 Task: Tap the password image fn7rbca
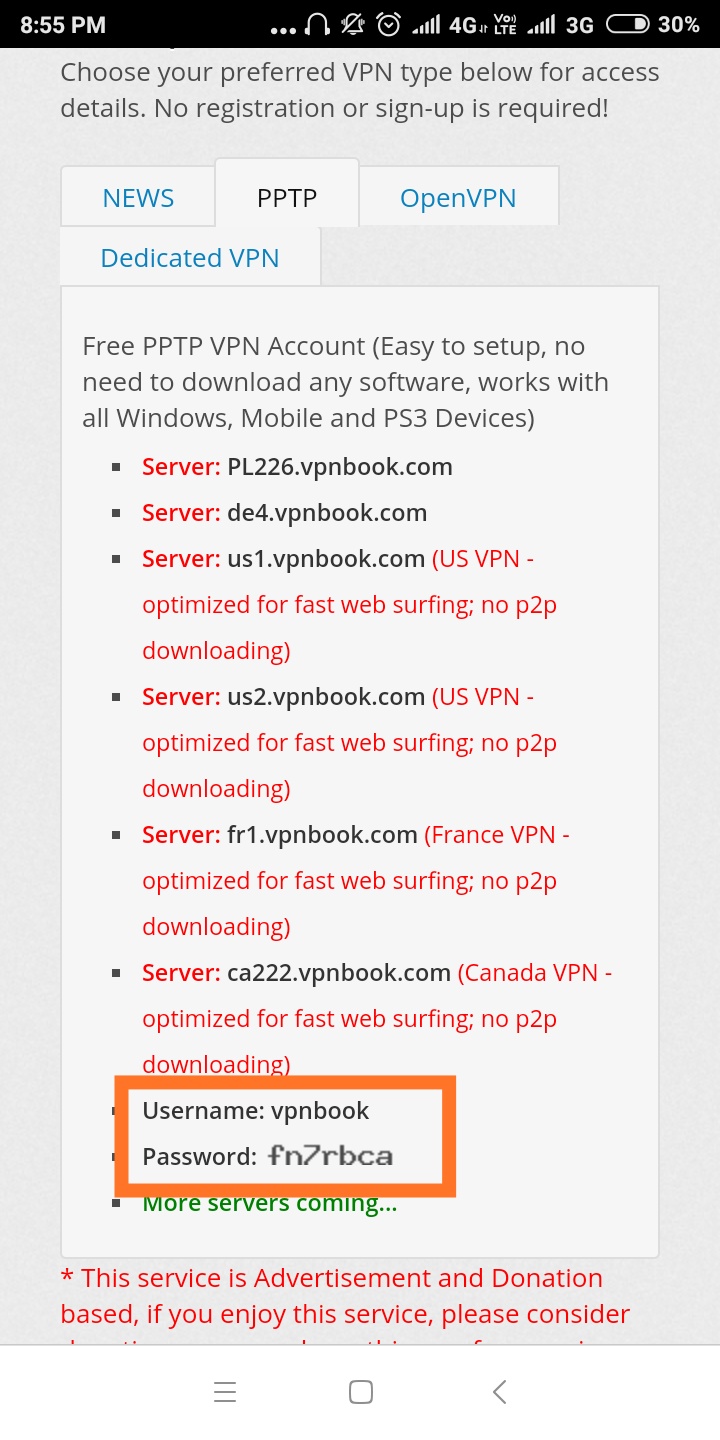pyautogui.click(x=330, y=1157)
